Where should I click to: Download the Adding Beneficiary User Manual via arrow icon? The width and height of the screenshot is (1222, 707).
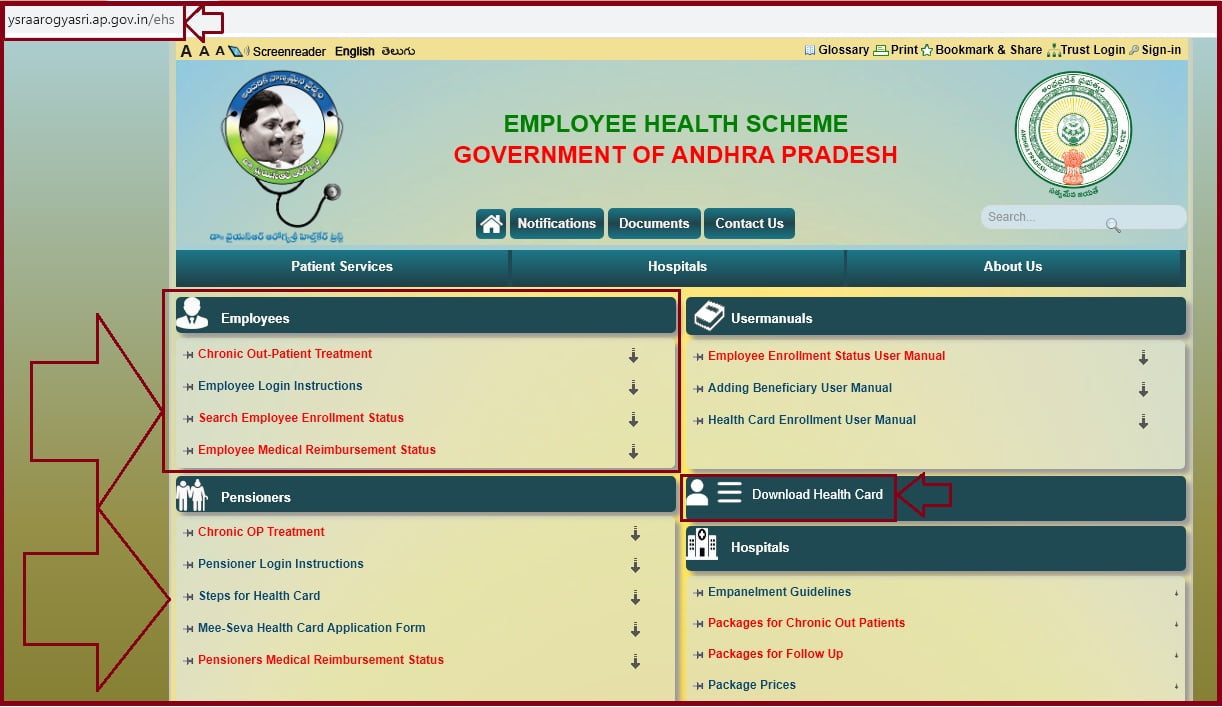click(1143, 391)
